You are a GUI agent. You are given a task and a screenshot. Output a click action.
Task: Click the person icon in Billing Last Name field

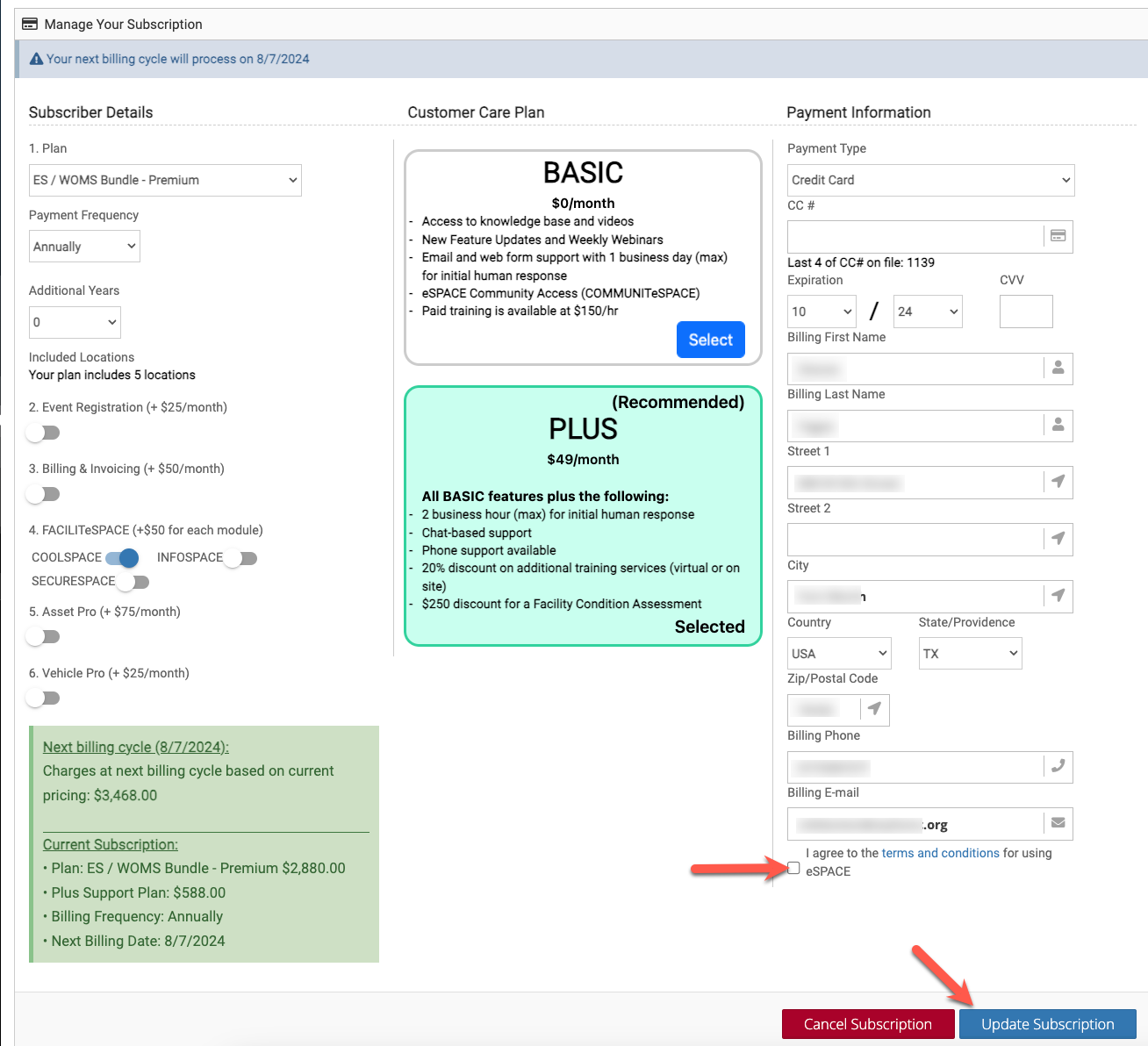tap(1058, 426)
